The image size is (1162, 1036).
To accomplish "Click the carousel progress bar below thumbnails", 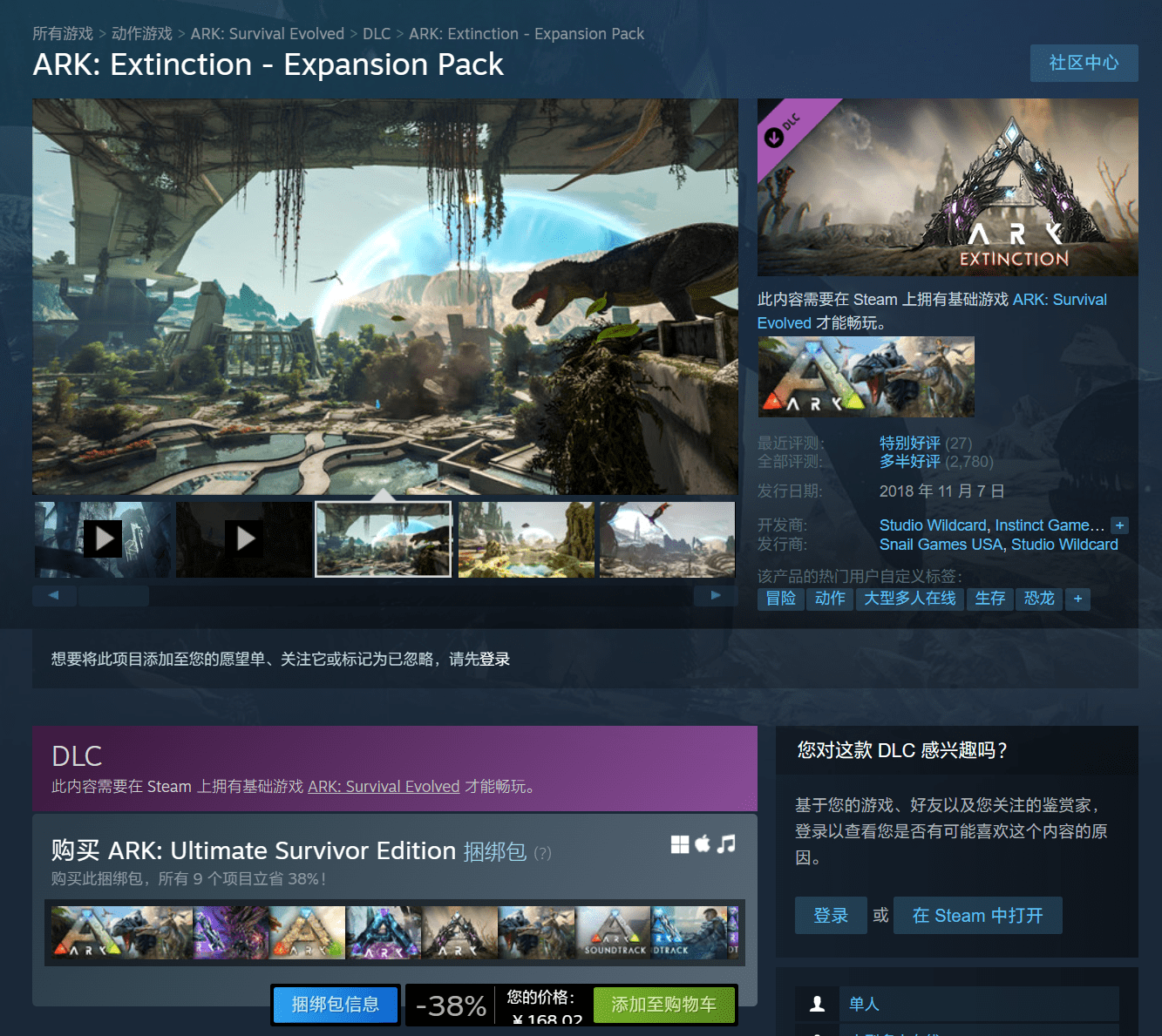I will [113, 595].
